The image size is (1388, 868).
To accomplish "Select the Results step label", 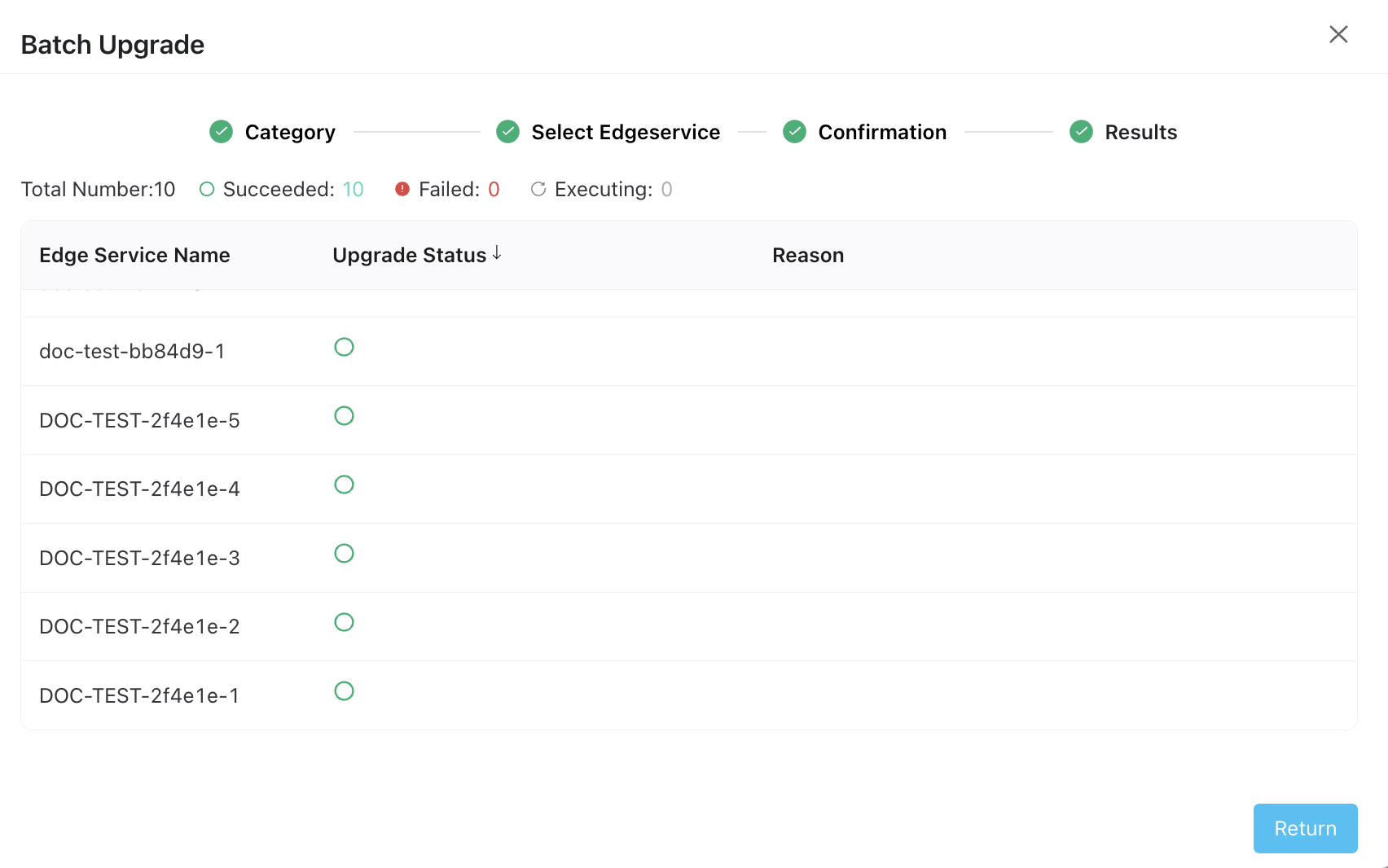I will 1140,131.
